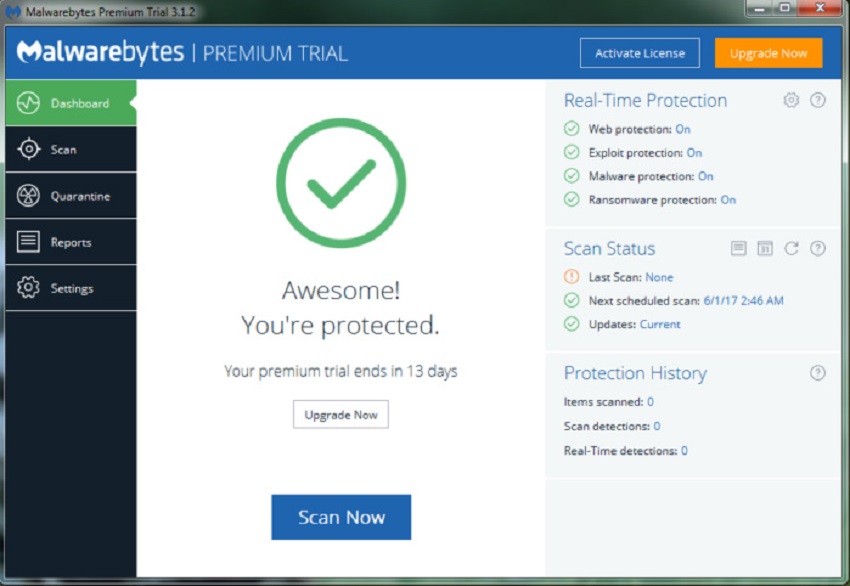Open scan reports icon in Scan Status
The image size is (850, 586).
click(739, 248)
